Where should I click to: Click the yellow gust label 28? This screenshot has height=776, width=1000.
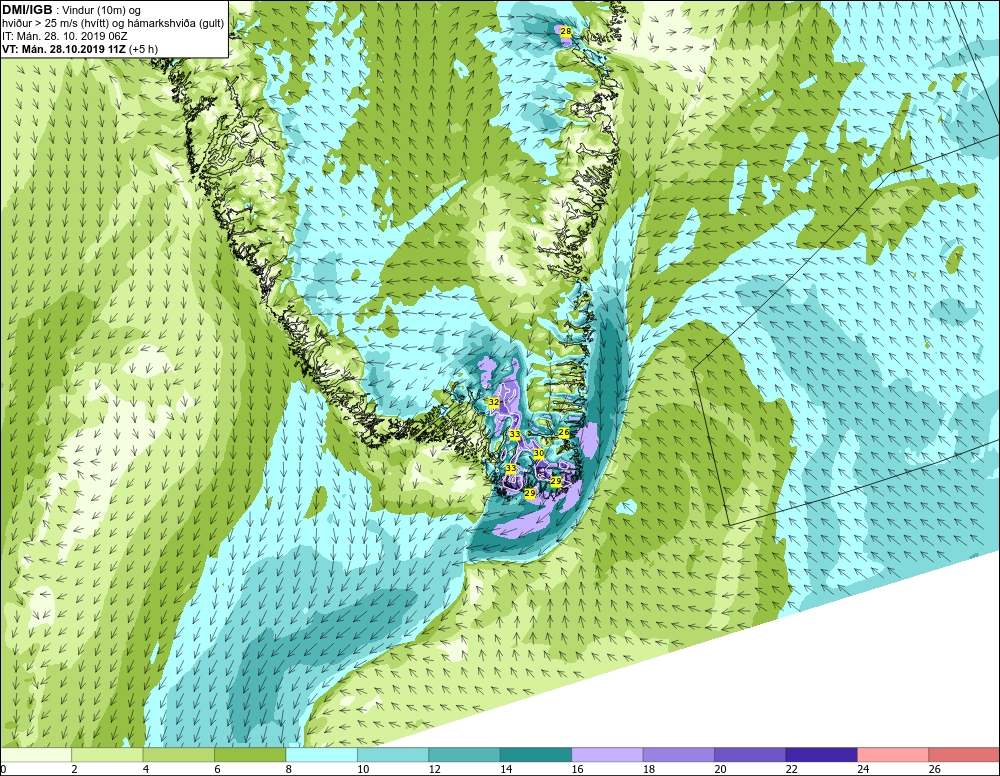(x=565, y=31)
